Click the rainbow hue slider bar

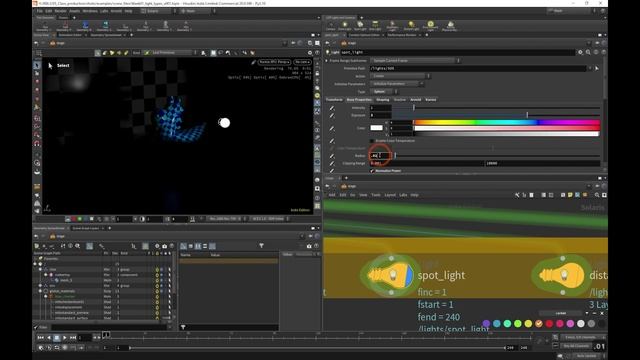point(507,122)
